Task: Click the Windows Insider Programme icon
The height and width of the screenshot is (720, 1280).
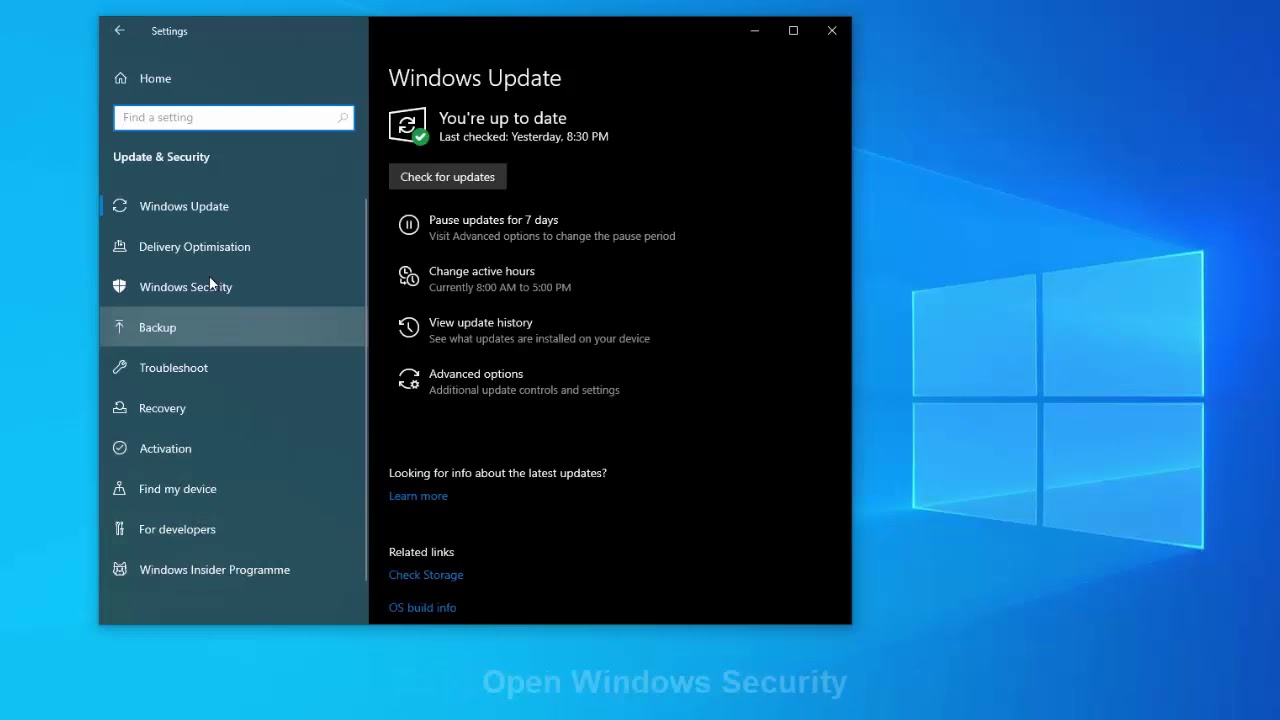Action: click(x=120, y=569)
